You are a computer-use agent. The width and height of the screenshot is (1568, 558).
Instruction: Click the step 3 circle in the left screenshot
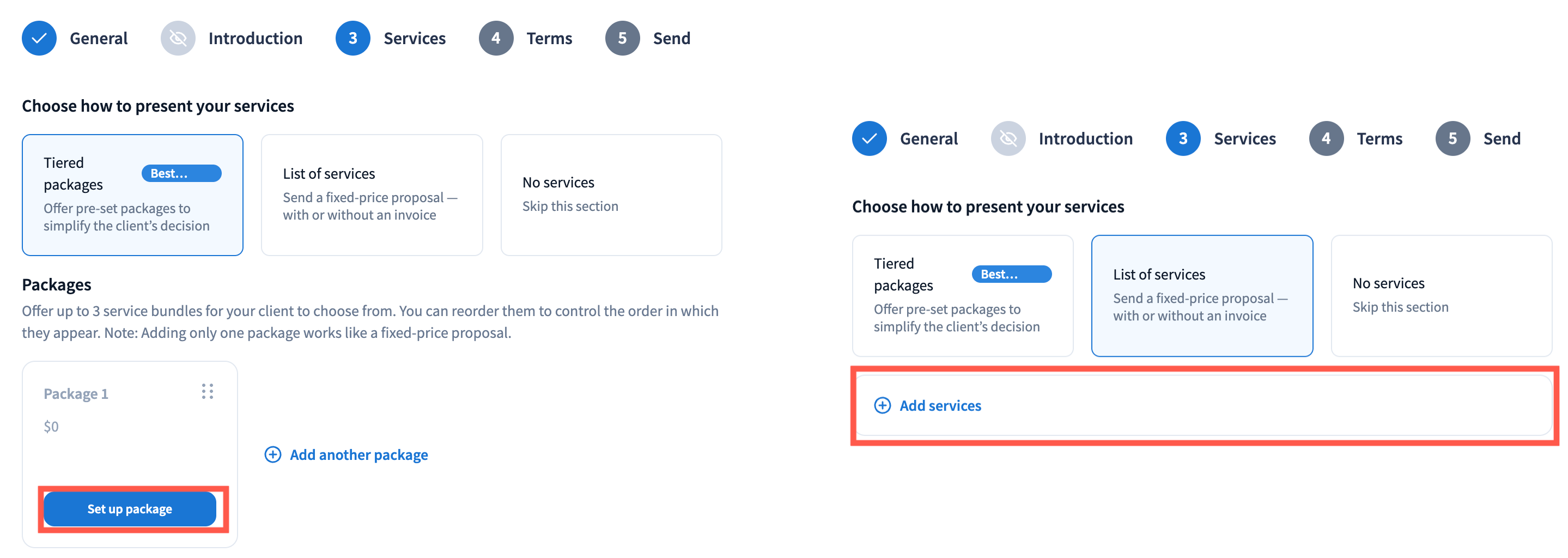[x=353, y=38]
